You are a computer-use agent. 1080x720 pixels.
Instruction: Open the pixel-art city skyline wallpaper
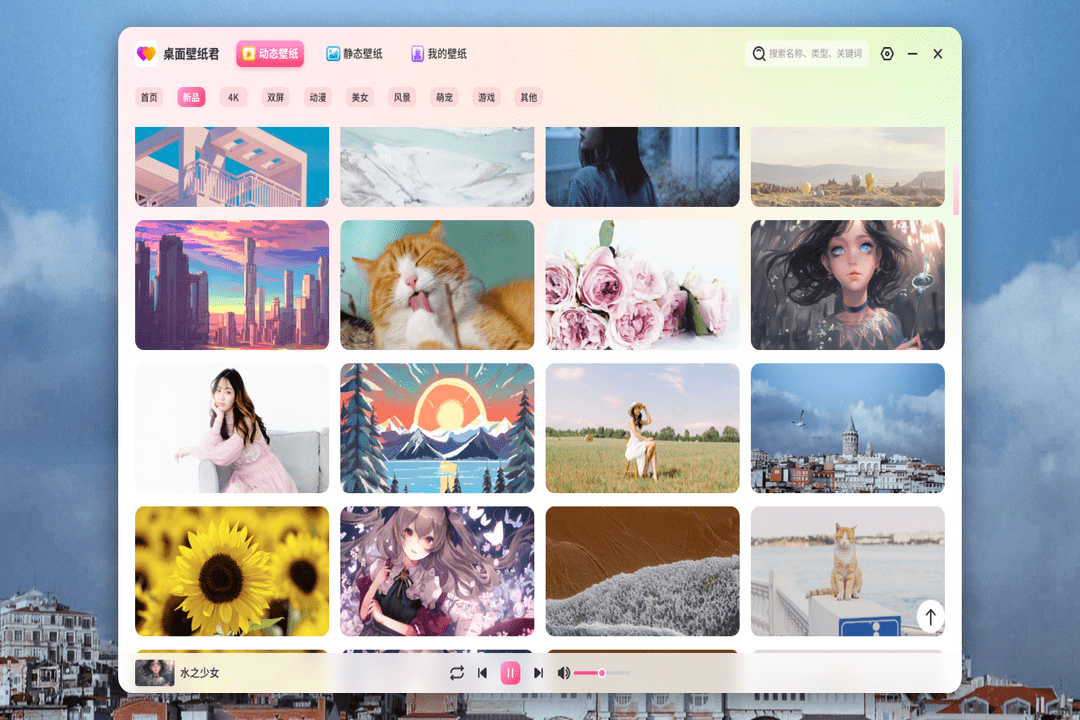[x=232, y=285]
